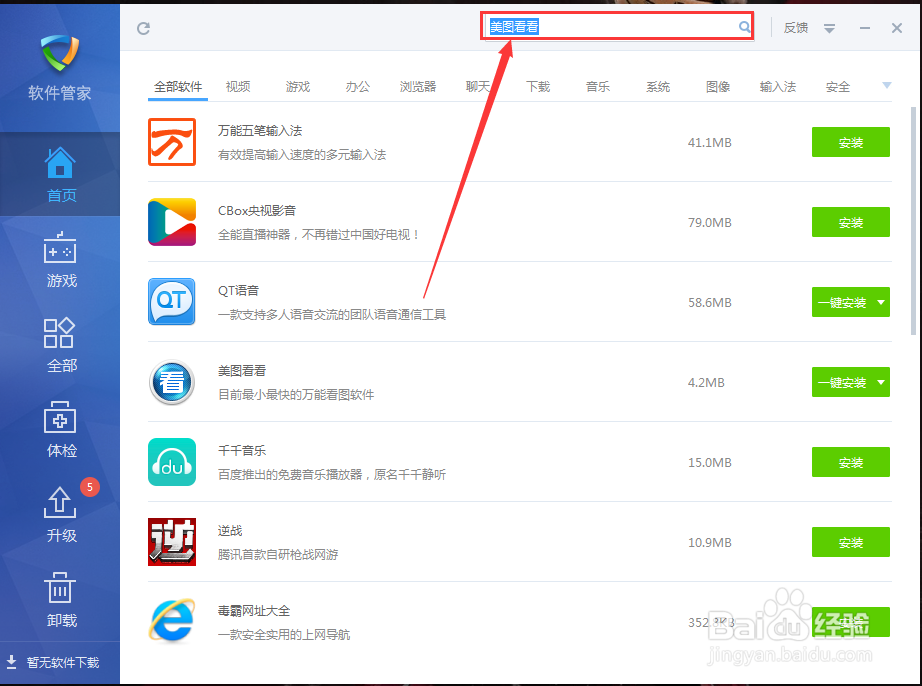This screenshot has width=922, height=686.
Task: Click the 千千音乐 app icon
Action: tap(172, 462)
